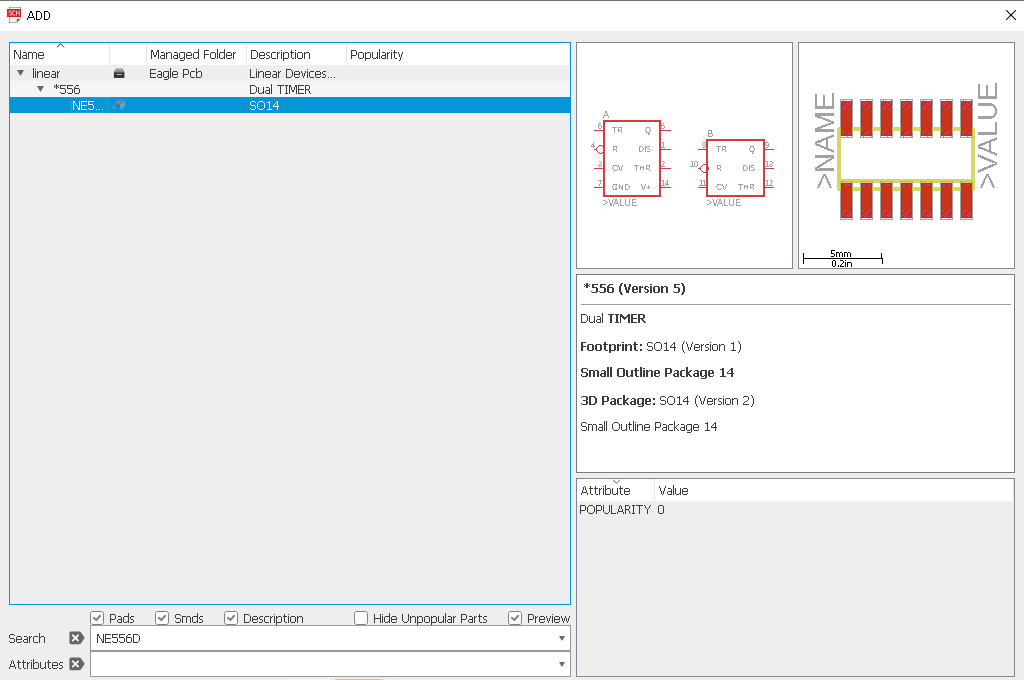Sort by Managed Folder column header

[x=196, y=54]
